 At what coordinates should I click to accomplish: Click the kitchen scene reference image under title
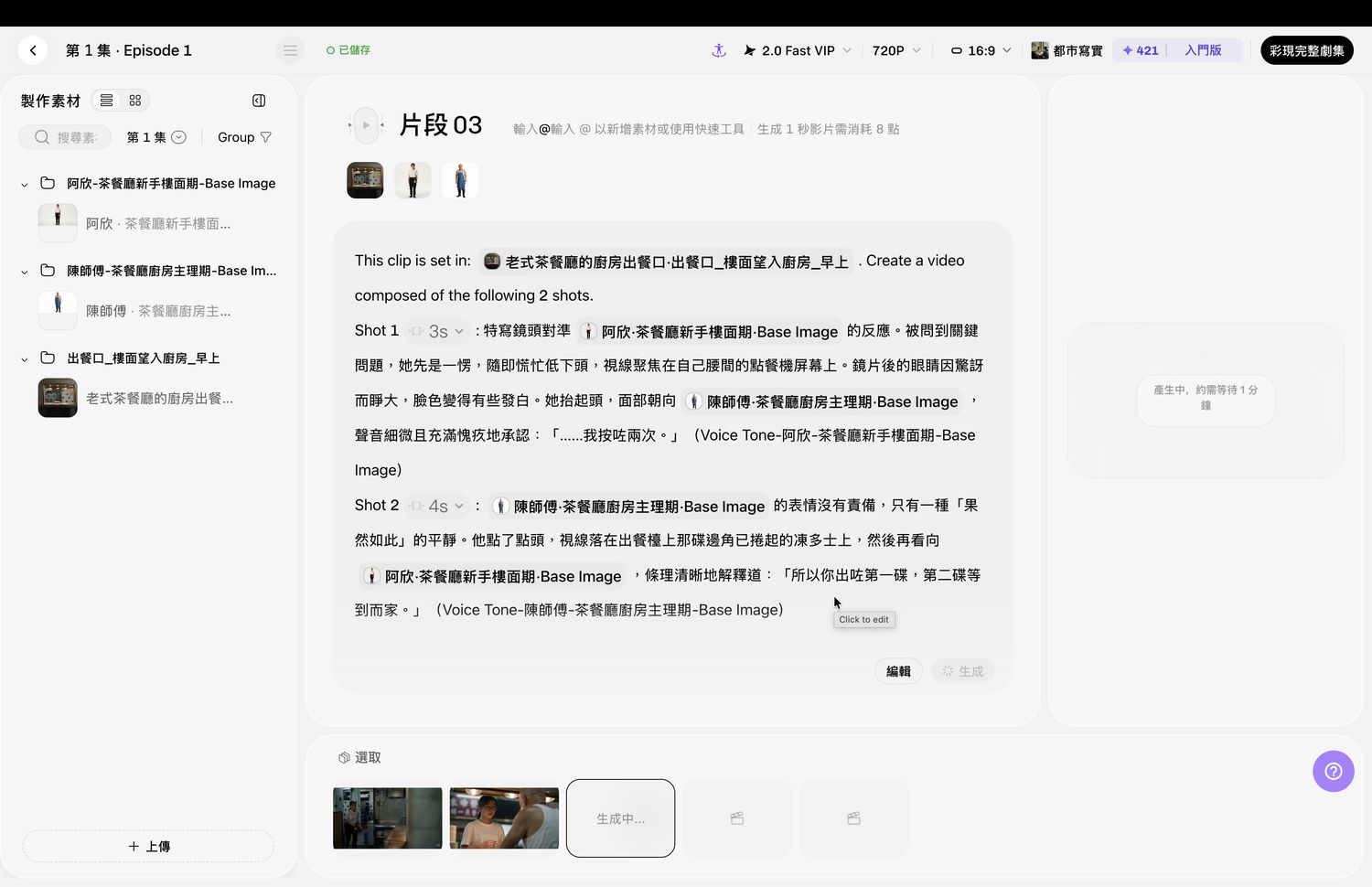(365, 180)
